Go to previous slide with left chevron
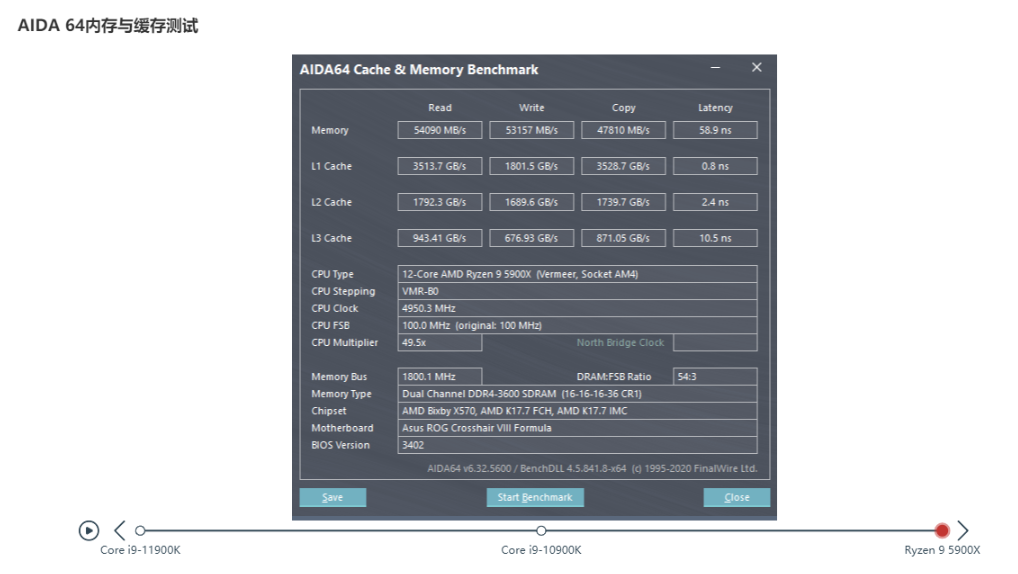The image size is (1018, 574). coord(119,530)
